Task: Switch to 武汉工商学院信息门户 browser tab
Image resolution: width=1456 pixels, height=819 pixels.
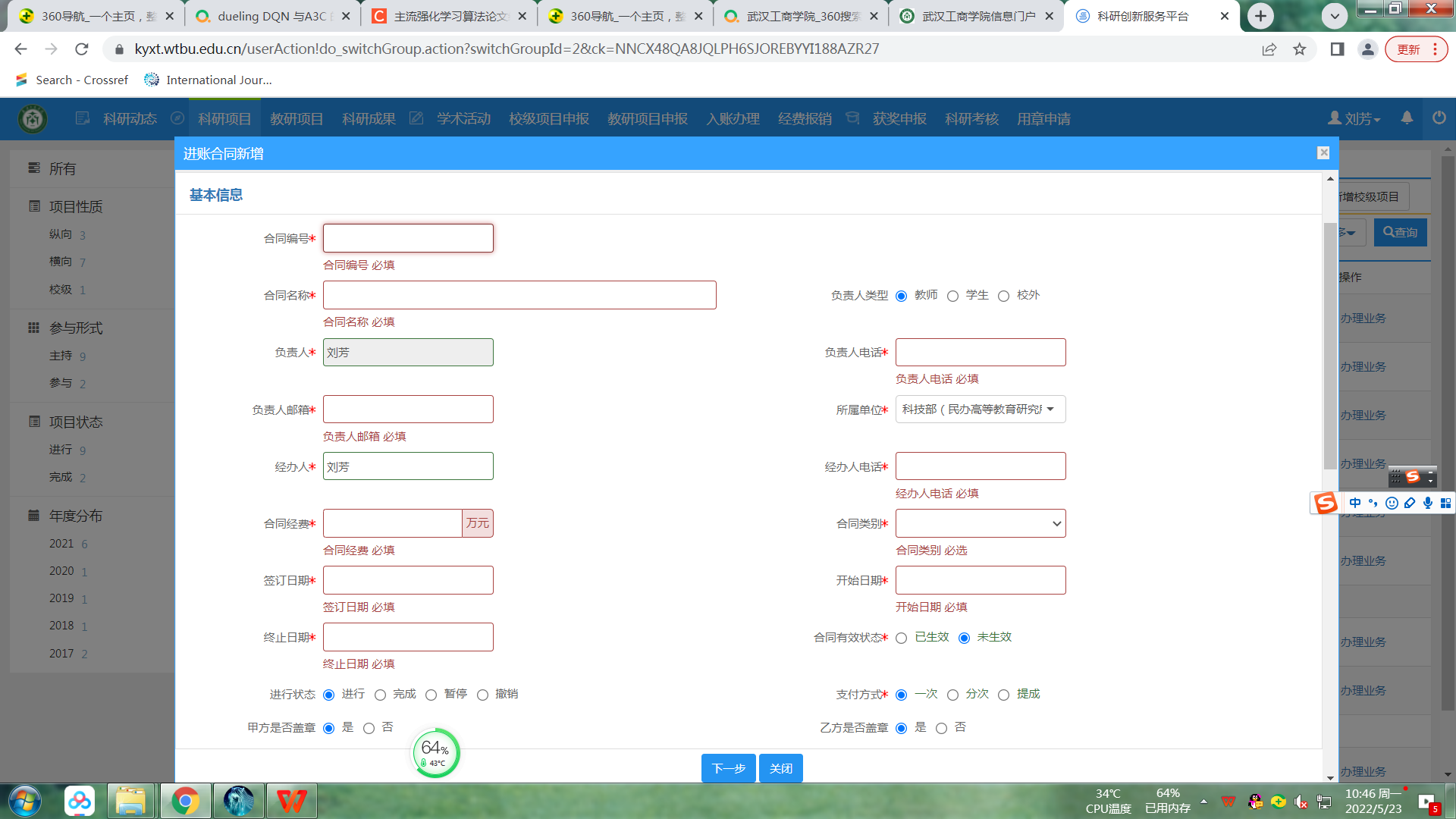Action: [x=977, y=16]
